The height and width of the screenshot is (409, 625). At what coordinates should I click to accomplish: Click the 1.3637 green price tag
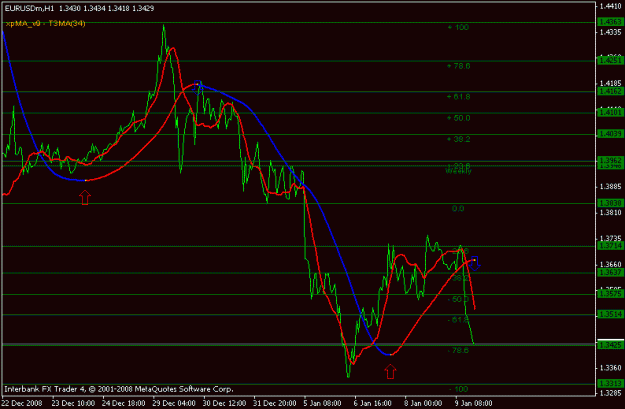coord(610,273)
